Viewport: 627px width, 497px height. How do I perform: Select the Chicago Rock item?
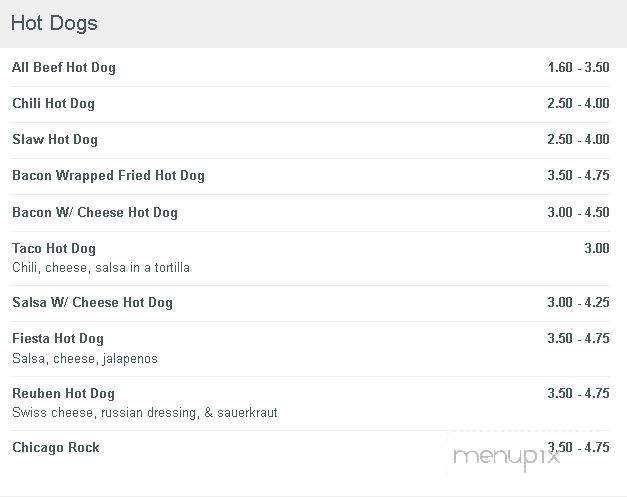pos(56,447)
